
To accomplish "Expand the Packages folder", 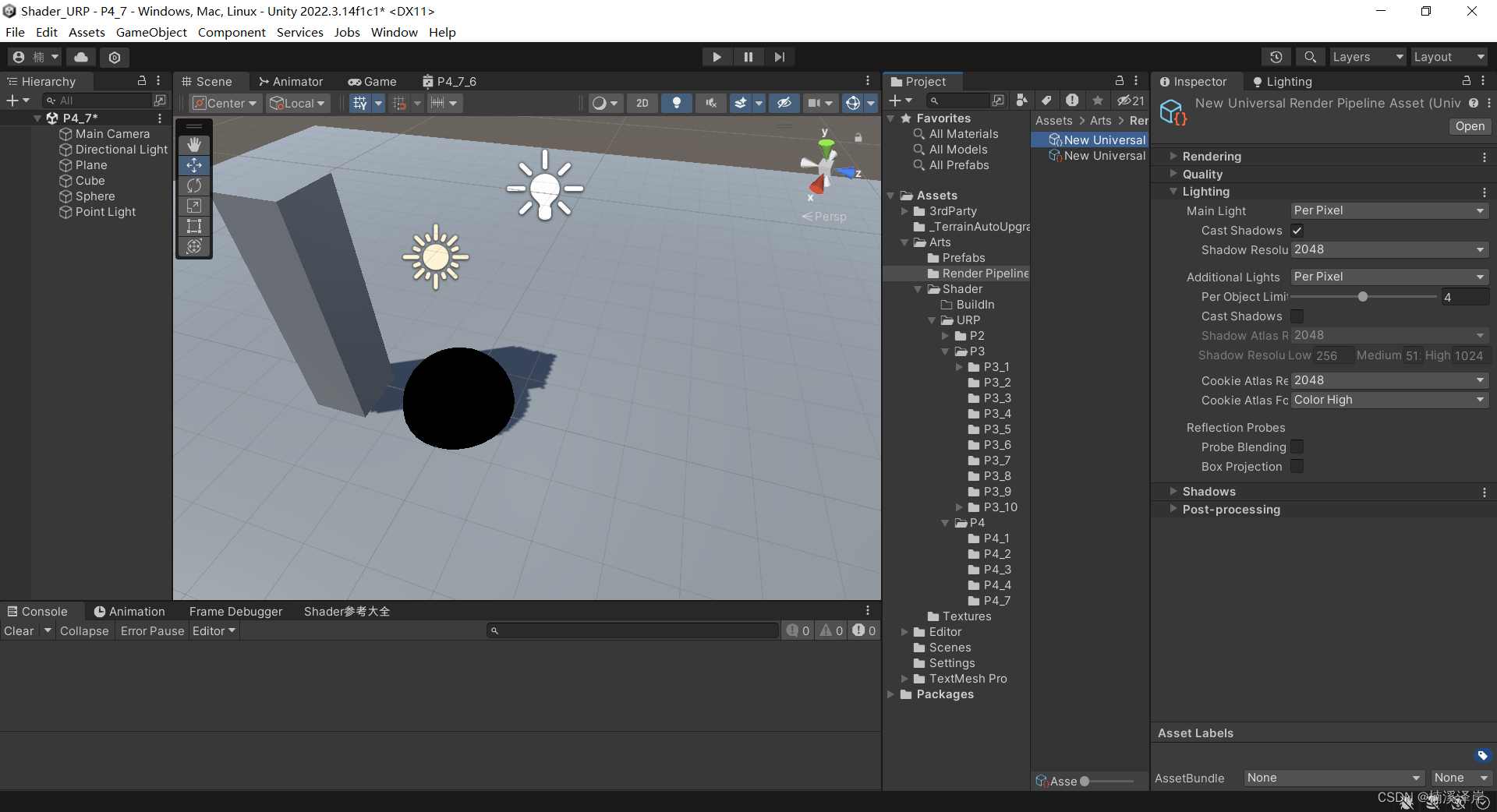I will click(891, 694).
